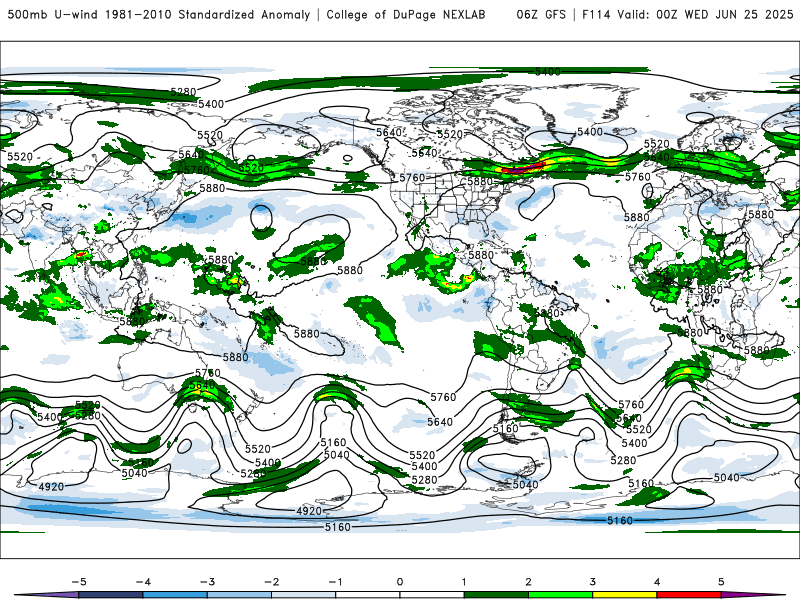Click the white 0 to 1 colorbar segment

click(x=432, y=595)
